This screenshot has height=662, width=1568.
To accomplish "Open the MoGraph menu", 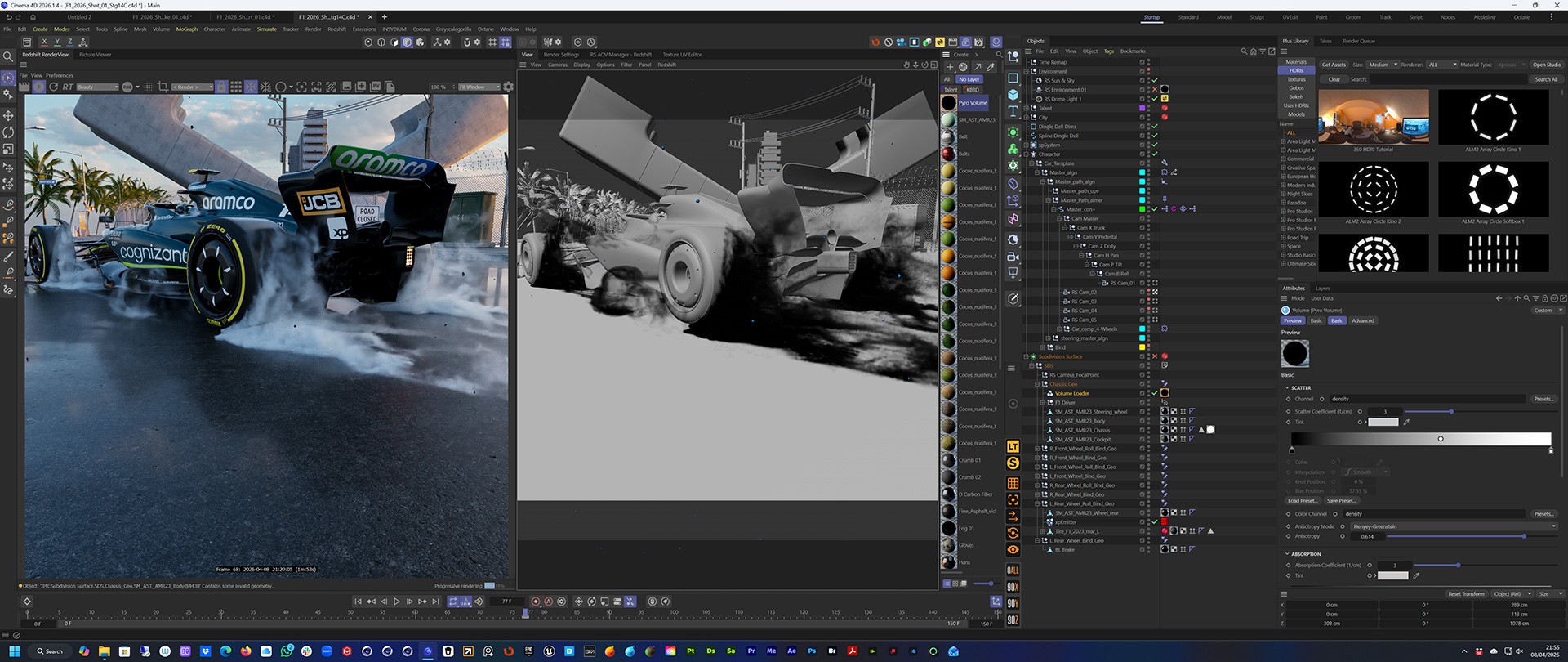I will pos(187,29).
